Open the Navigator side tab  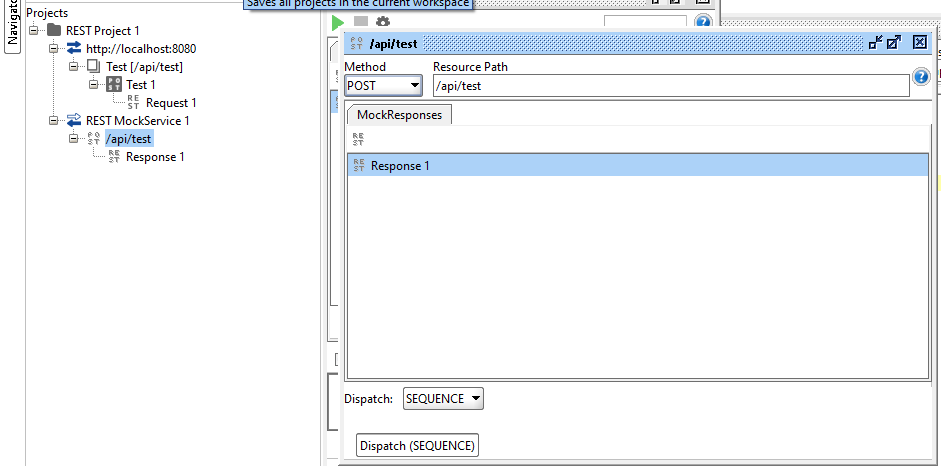tap(13, 25)
